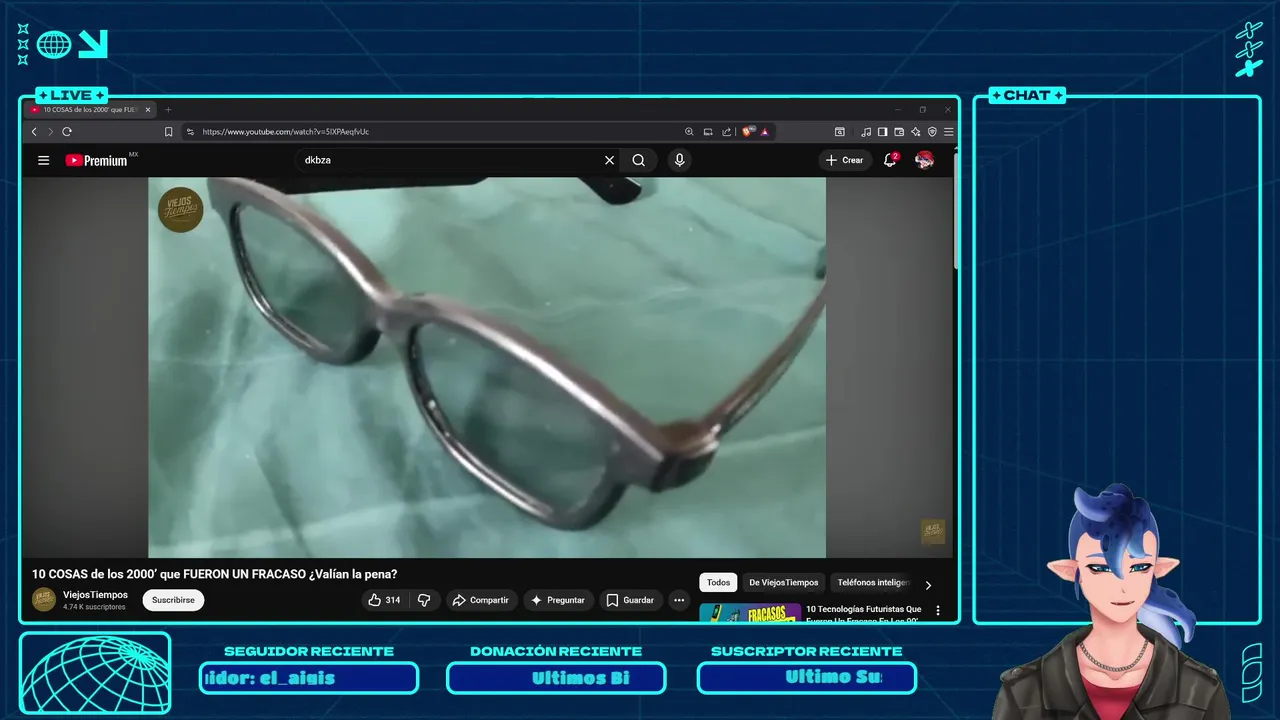Viewport: 1280px width, 720px height.
Task: Open more actions three-dot menu
Action: pyautogui.click(x=679, y=600)
